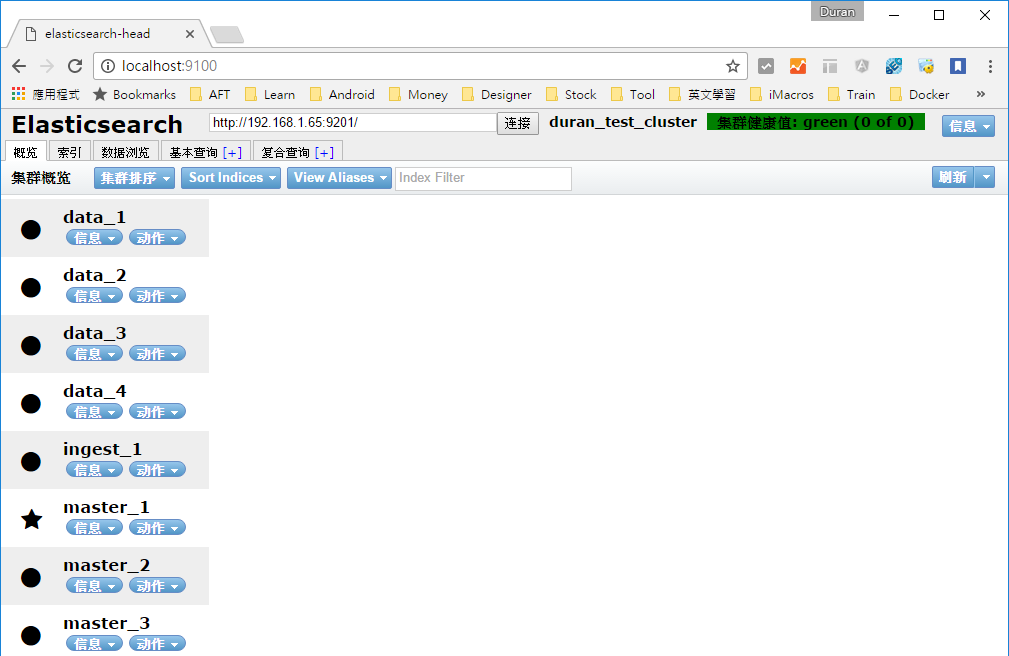This screenshot has width=1009, height=656.
Task: Click the Index Filter input field
Action: [x=483, y=178]
